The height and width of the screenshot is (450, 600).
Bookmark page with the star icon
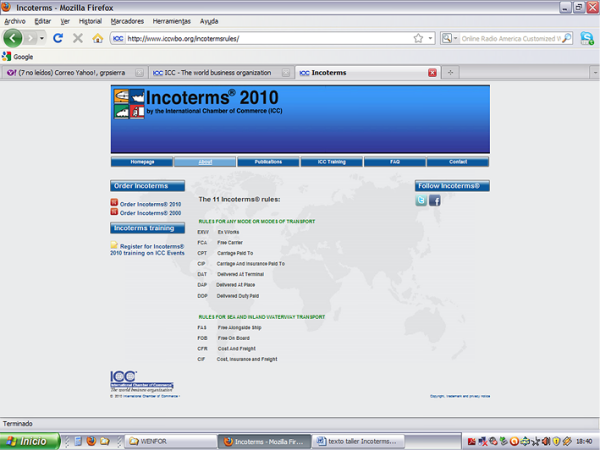[x=418, y=38]
